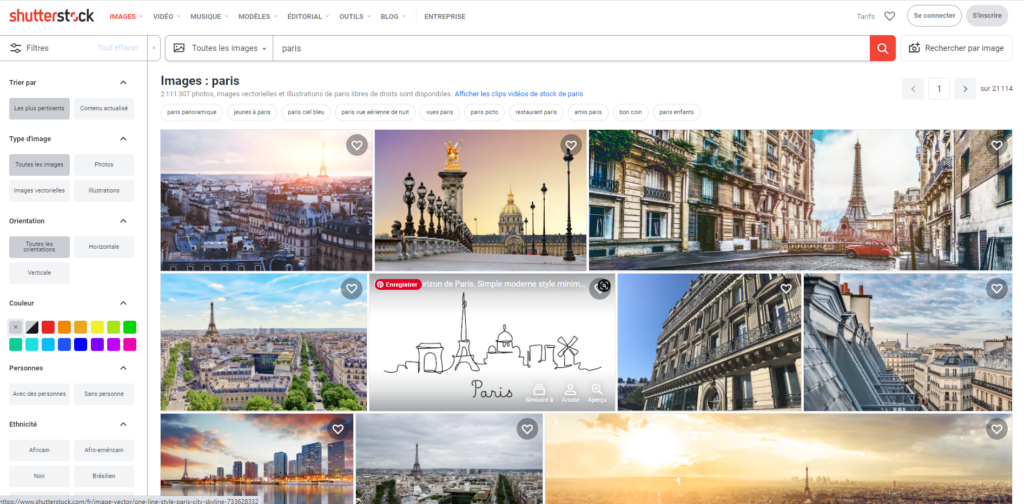Click the Artiste icon on line-art image
1024x504 pixels.
pos(570,393)
